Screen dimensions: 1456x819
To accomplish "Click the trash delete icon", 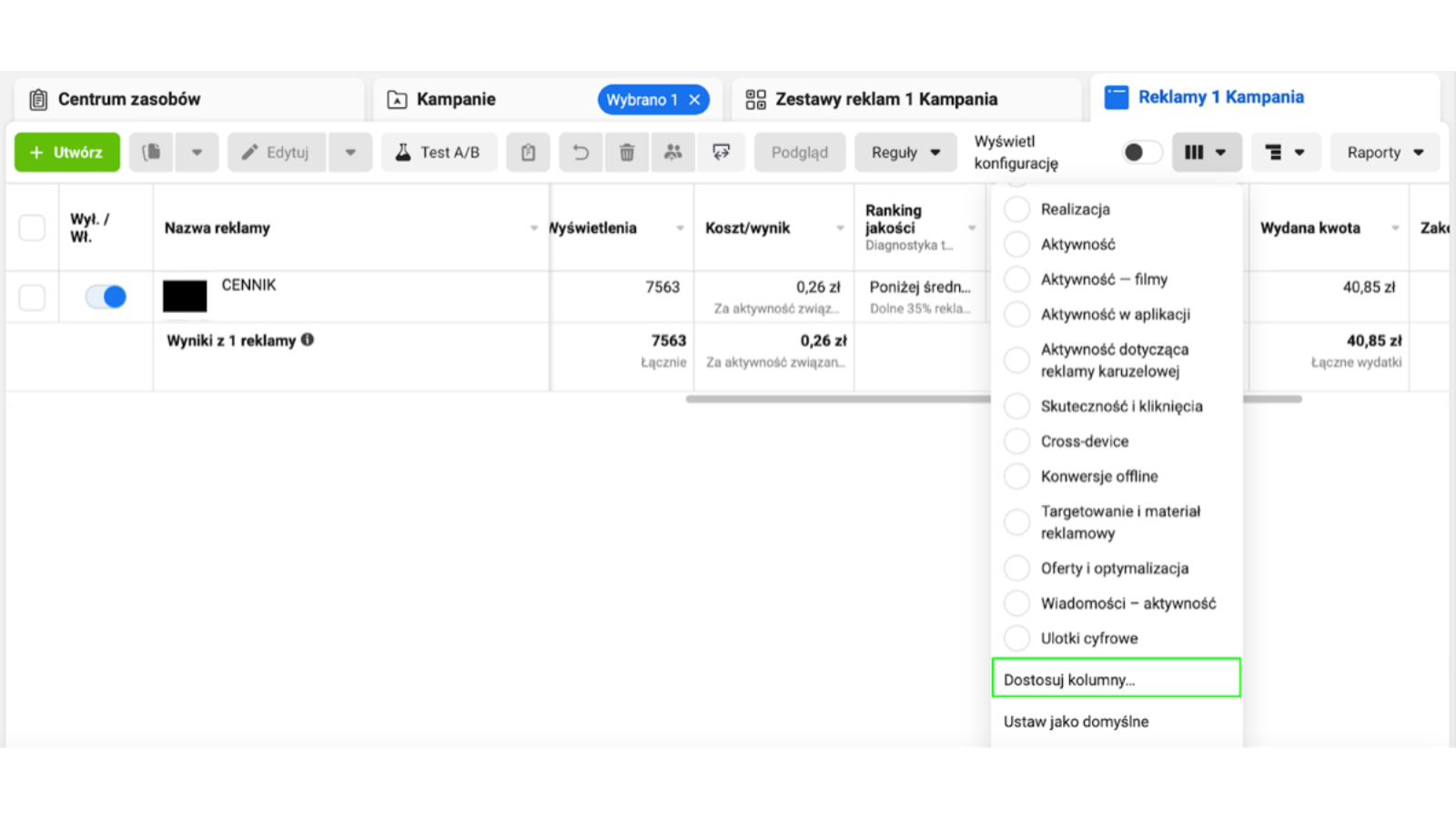I will pyautogui.click(x=627, y=152).
